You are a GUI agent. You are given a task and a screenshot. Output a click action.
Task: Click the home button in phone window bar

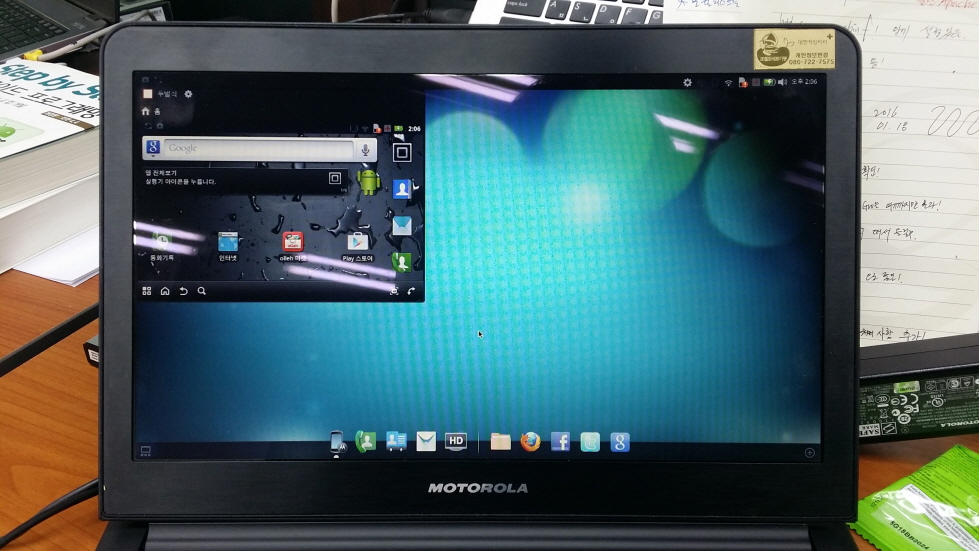165,291
